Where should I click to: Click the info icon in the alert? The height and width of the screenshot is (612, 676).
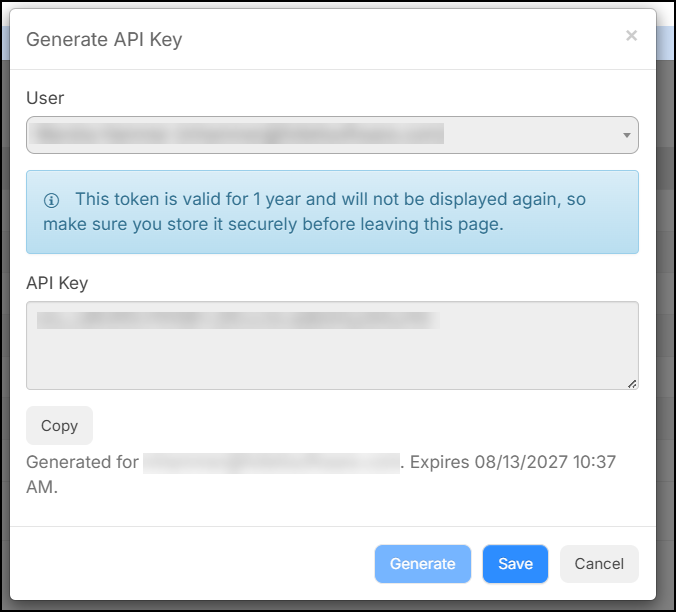[x=52, y=200]
